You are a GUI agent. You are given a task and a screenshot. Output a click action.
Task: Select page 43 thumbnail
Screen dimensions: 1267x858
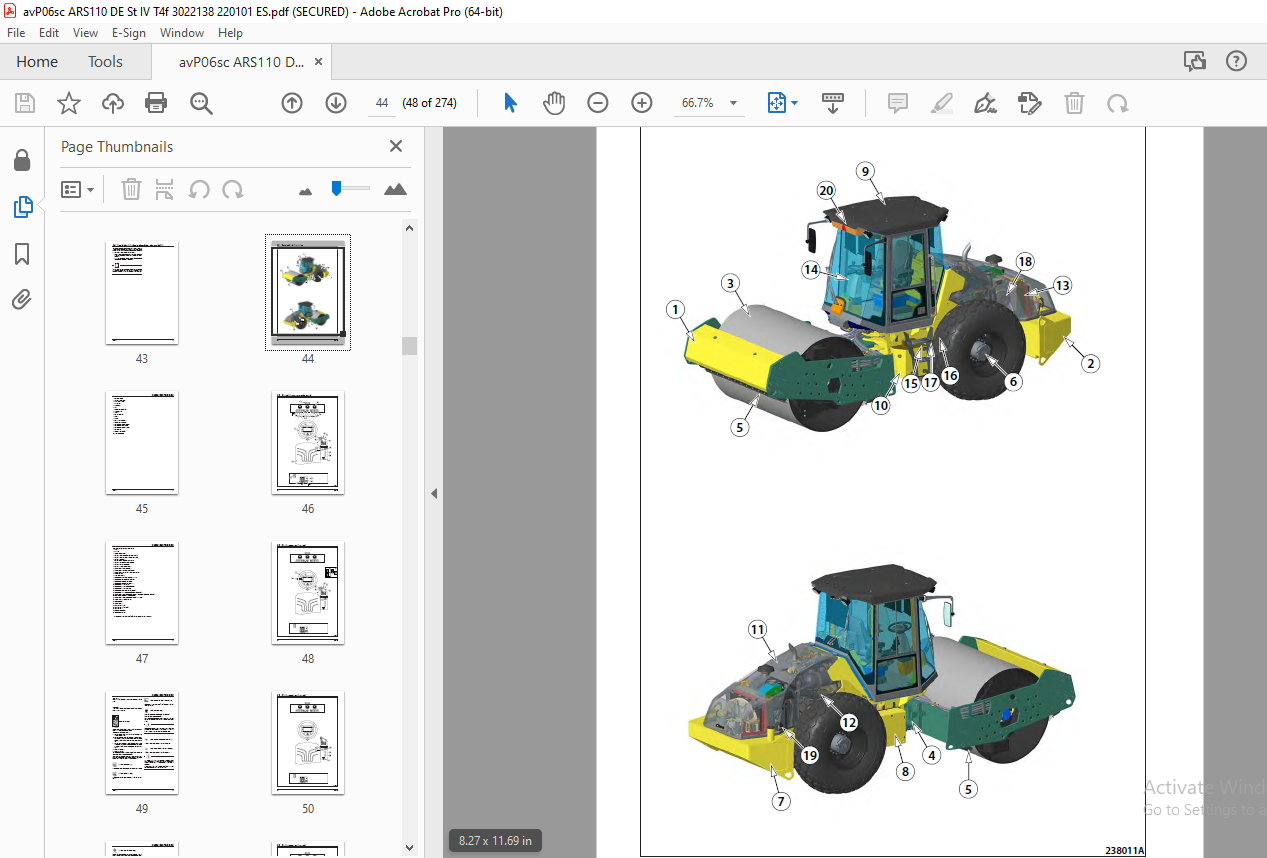tap(142, 293)
